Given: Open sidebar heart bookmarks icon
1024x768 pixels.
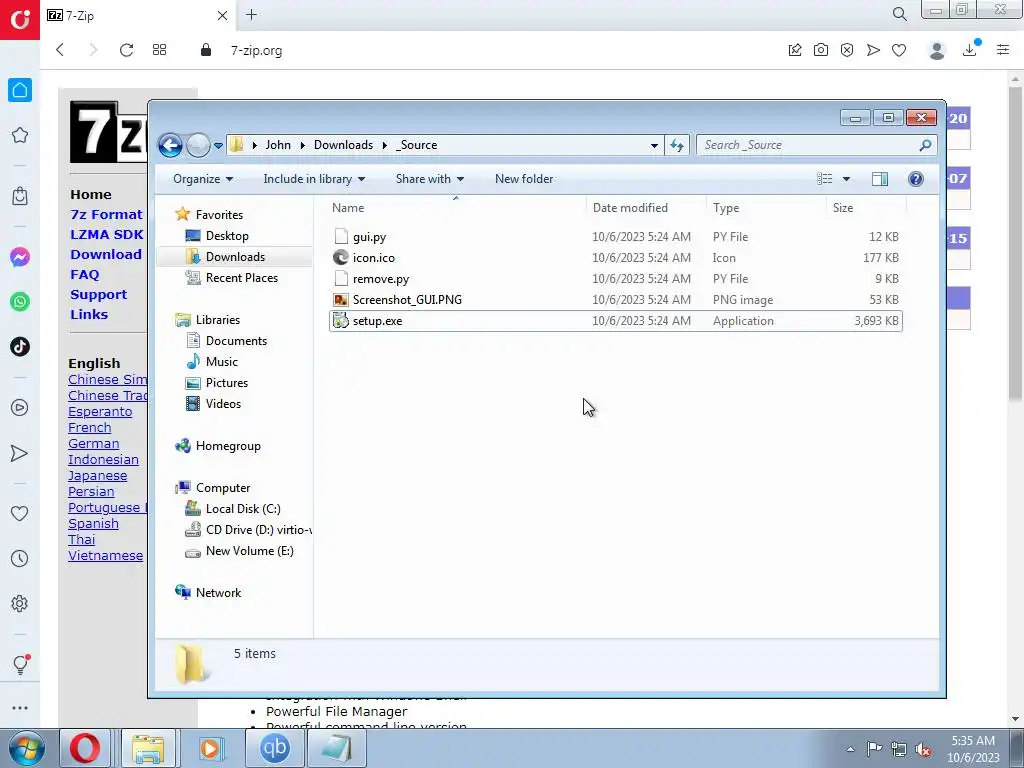Looking at the screenshot, I should [20, 513].
